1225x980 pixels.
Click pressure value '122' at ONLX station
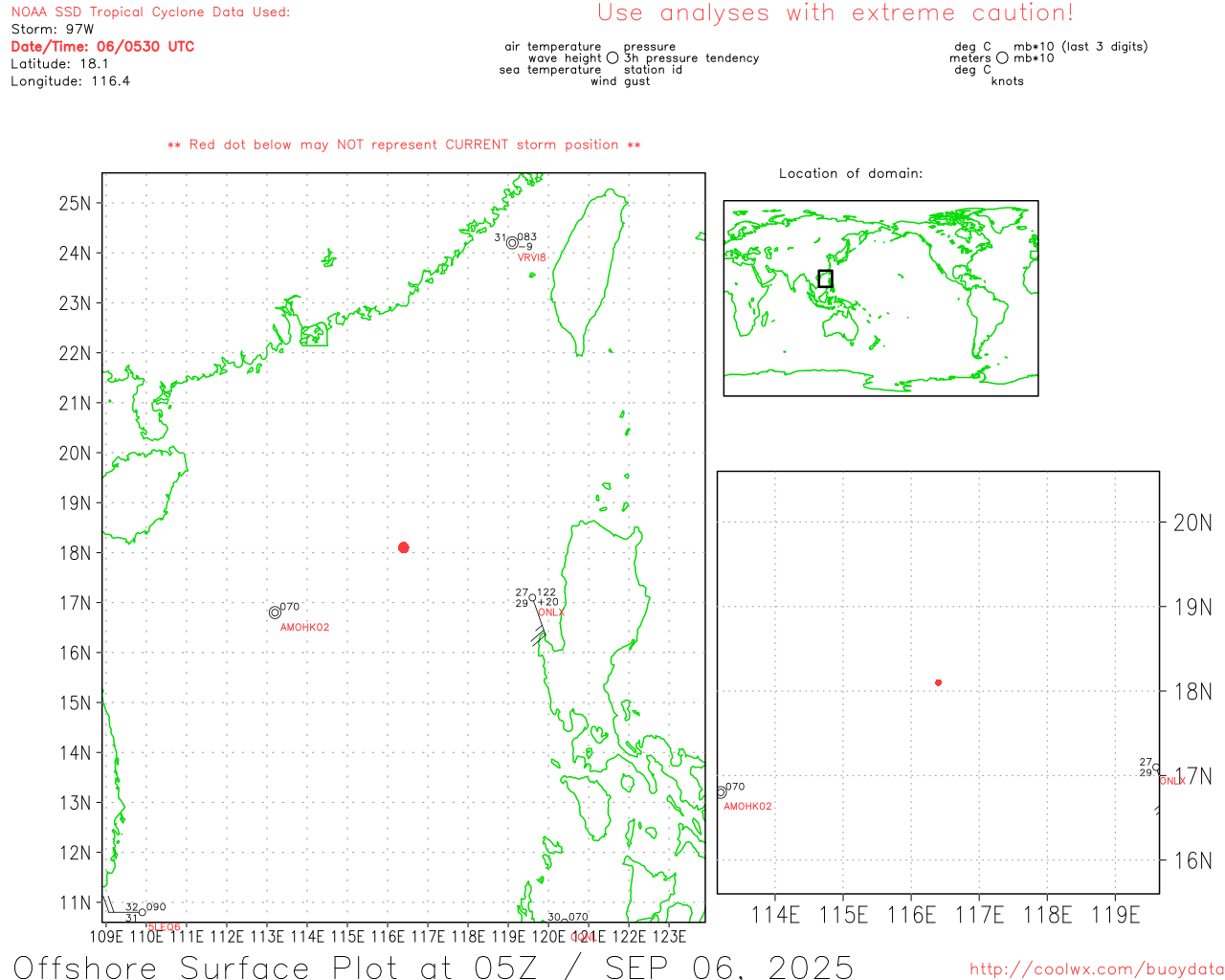pos(546,593)
